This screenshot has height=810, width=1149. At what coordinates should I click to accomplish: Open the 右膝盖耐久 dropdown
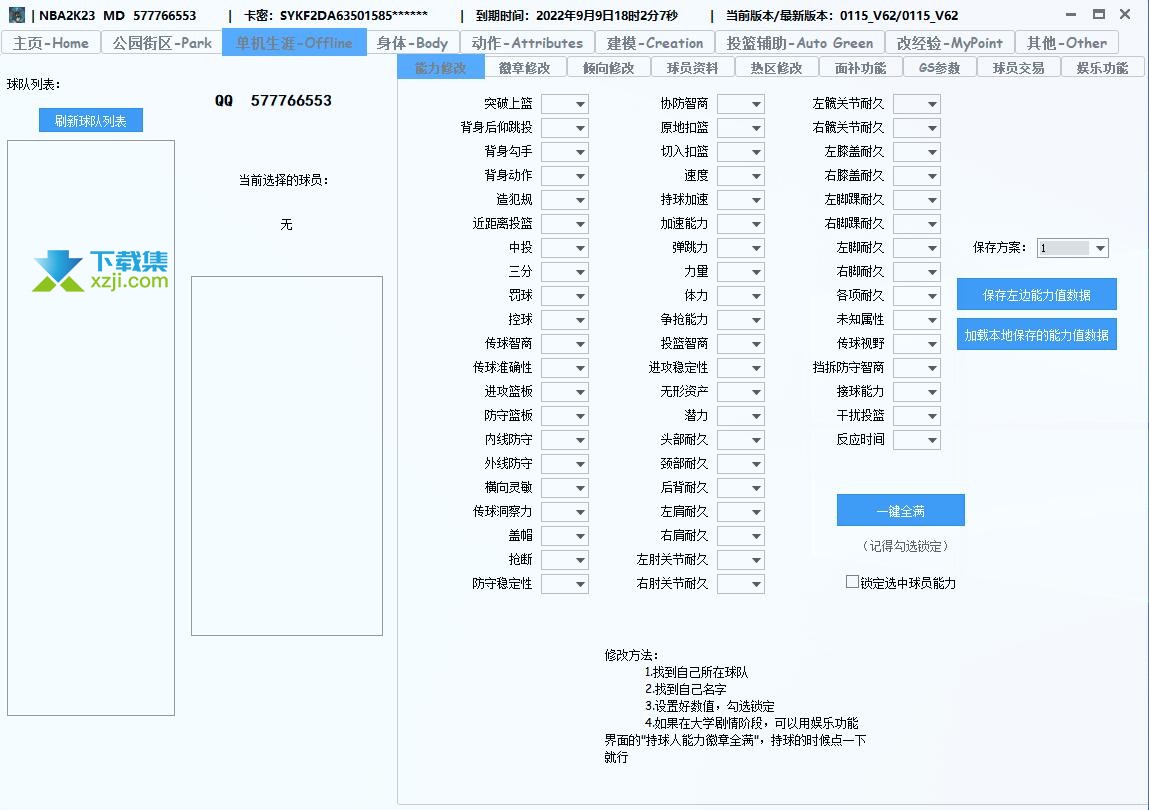(917, 176)
